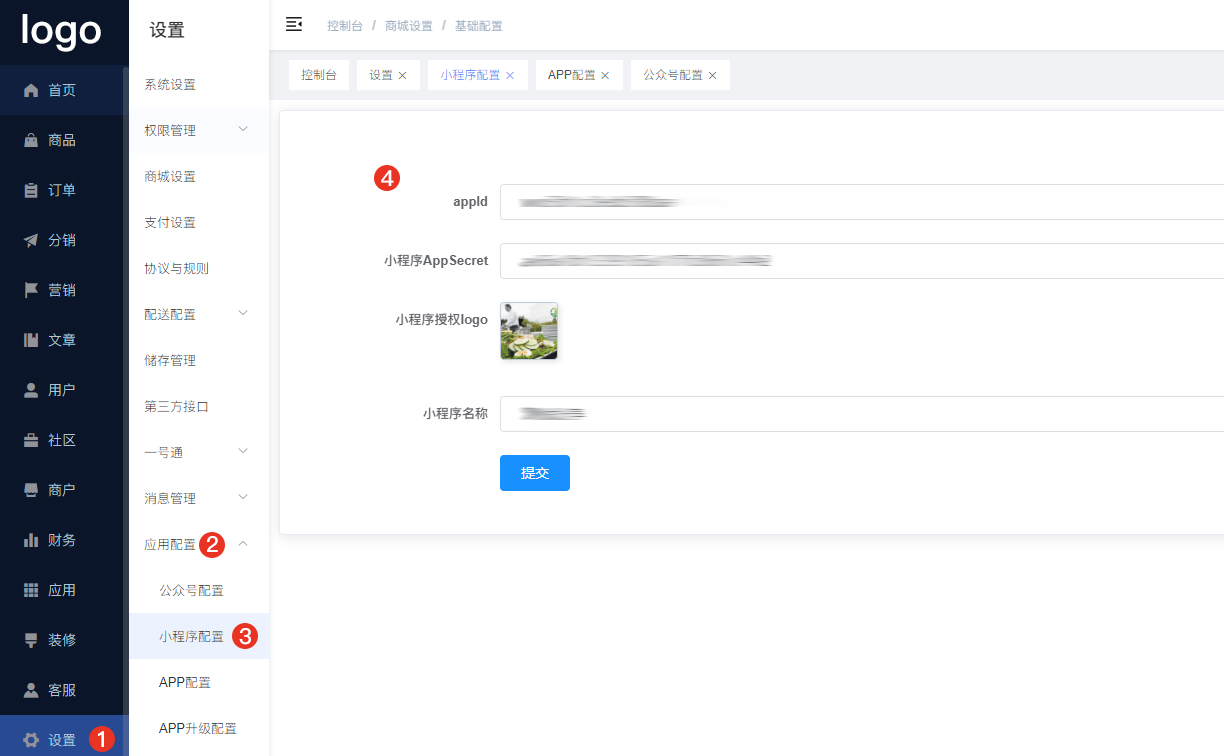This screenshot has height=756, width=1224.
Task: Expand the 配送配置 submenu
Action: click(243, 314)
